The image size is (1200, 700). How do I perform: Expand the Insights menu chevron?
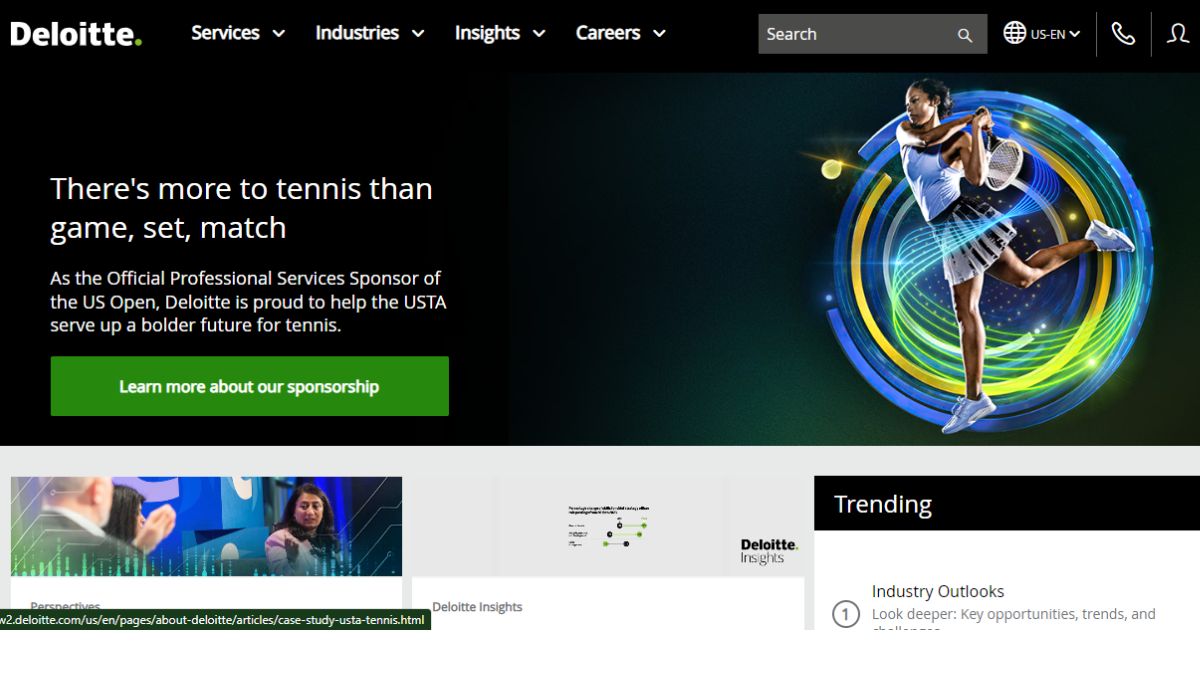[539, 34]
